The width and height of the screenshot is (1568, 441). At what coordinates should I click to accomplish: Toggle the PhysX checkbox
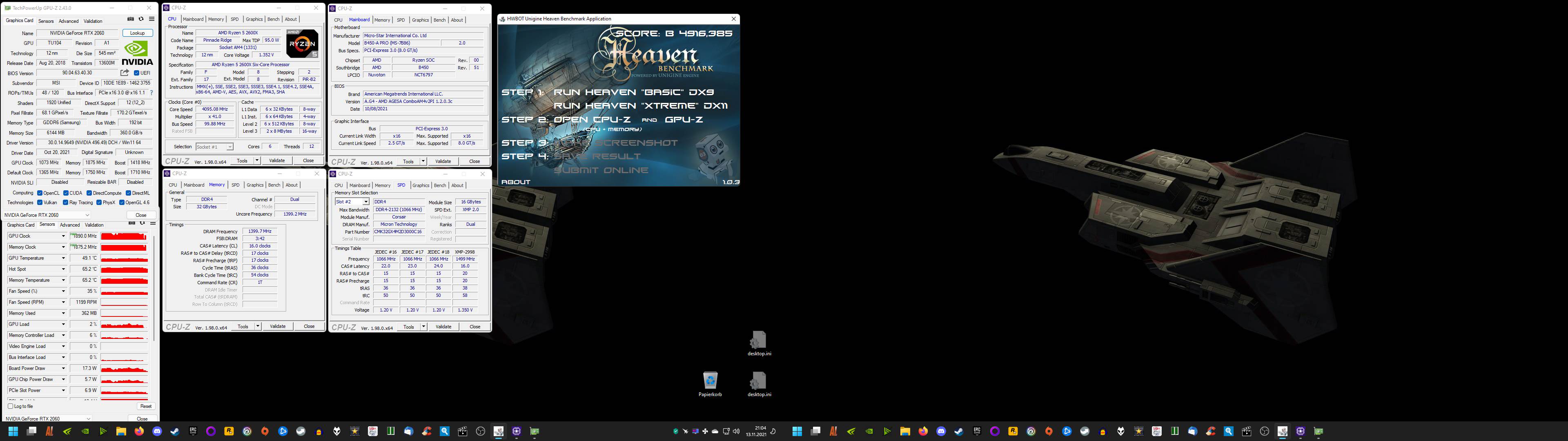[x=99, y=203]
